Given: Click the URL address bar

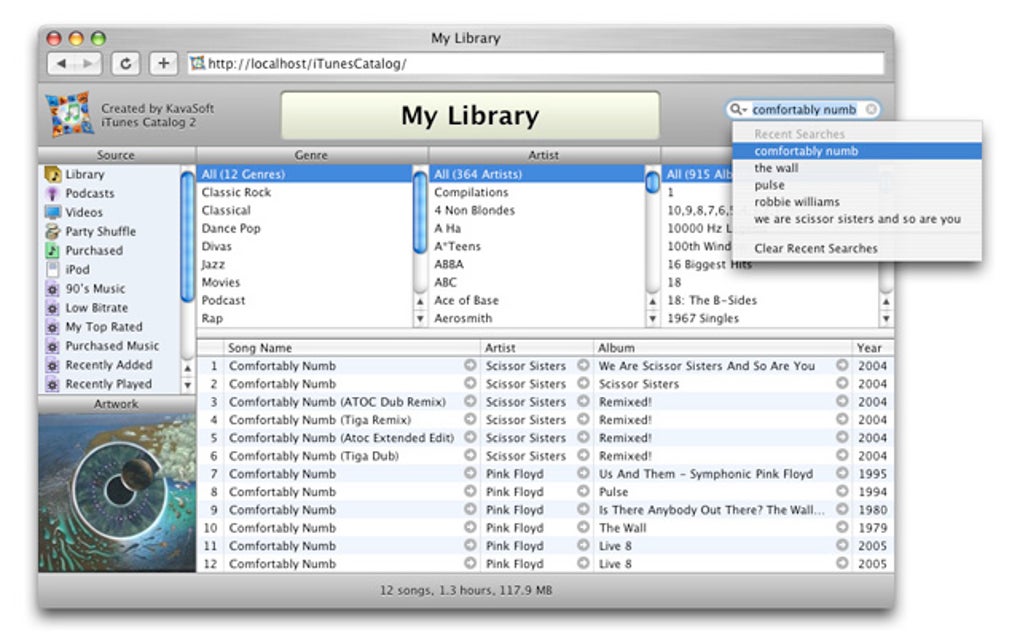Looking at the screenshot, I should coord(537,64).
